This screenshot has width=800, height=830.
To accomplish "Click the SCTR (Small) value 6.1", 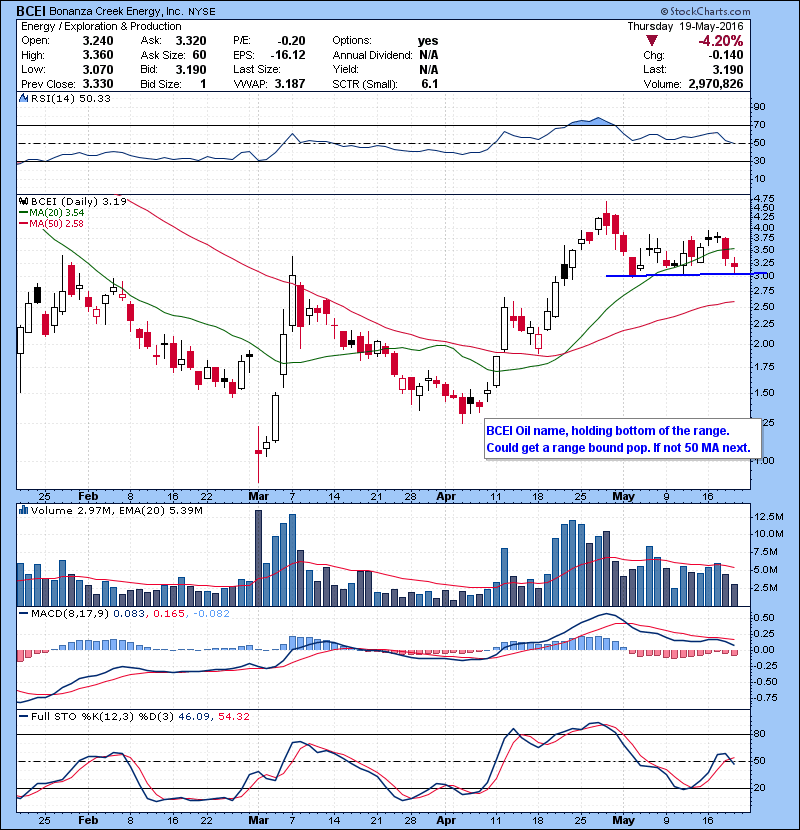I will 429,84.
